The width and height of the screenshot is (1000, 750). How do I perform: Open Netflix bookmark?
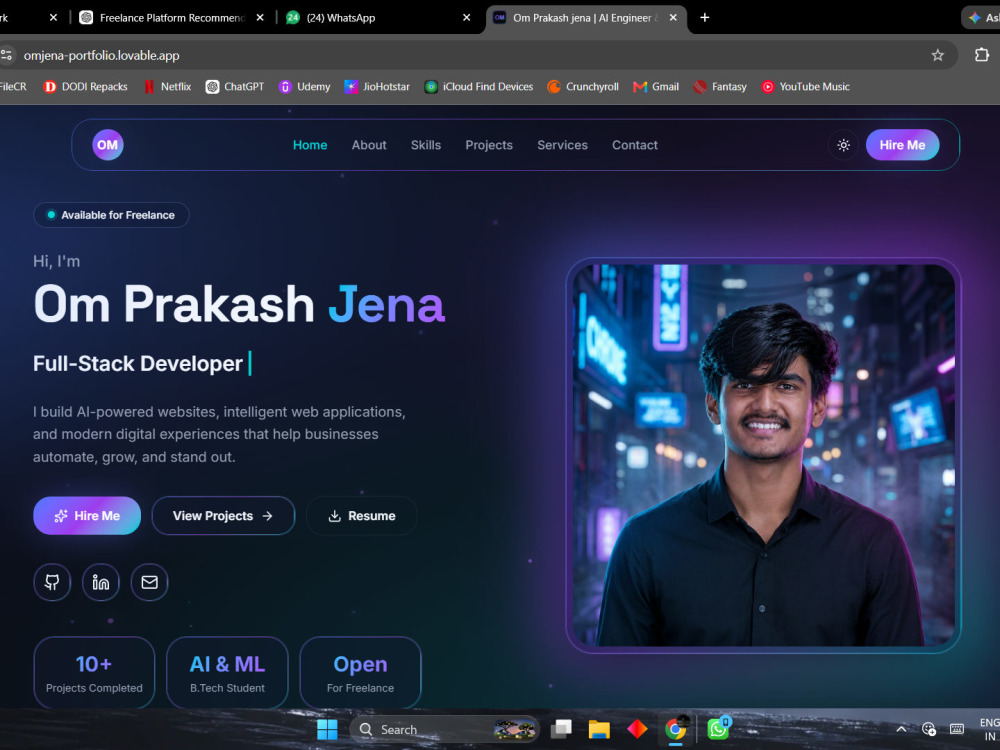[x=167, y=87]
